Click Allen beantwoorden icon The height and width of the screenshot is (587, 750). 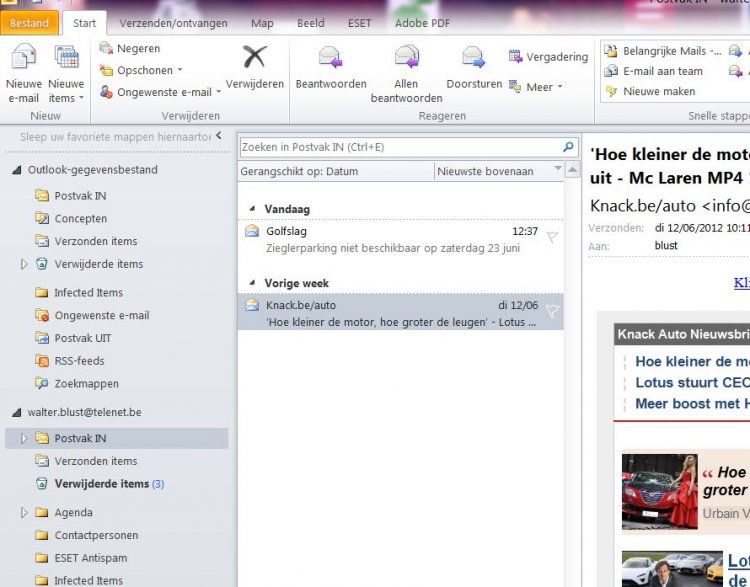pyautogui.click(x=406, y=58)
